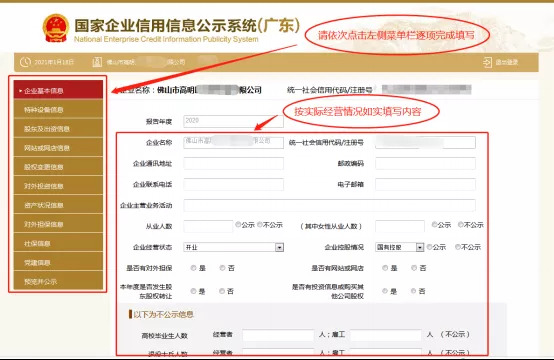Choose 否 for 是否有对外担保

(222, 268)
